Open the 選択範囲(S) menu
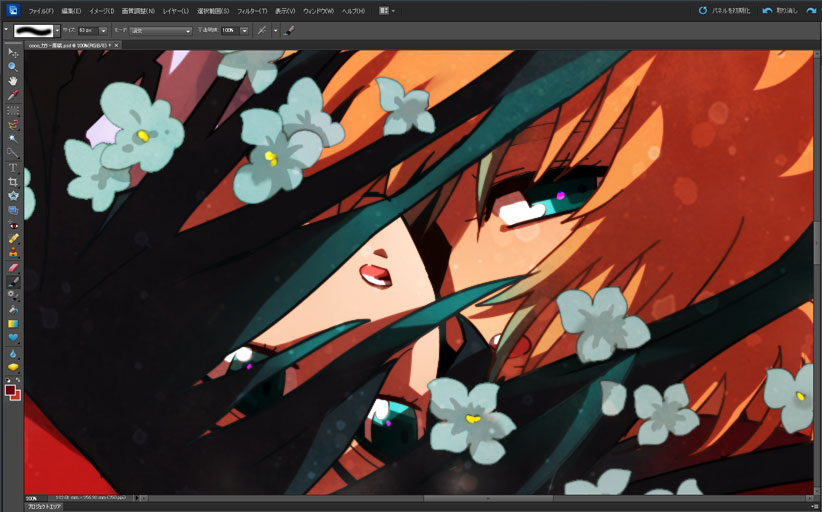The image size is (822, 512). [x=213, y=10]
